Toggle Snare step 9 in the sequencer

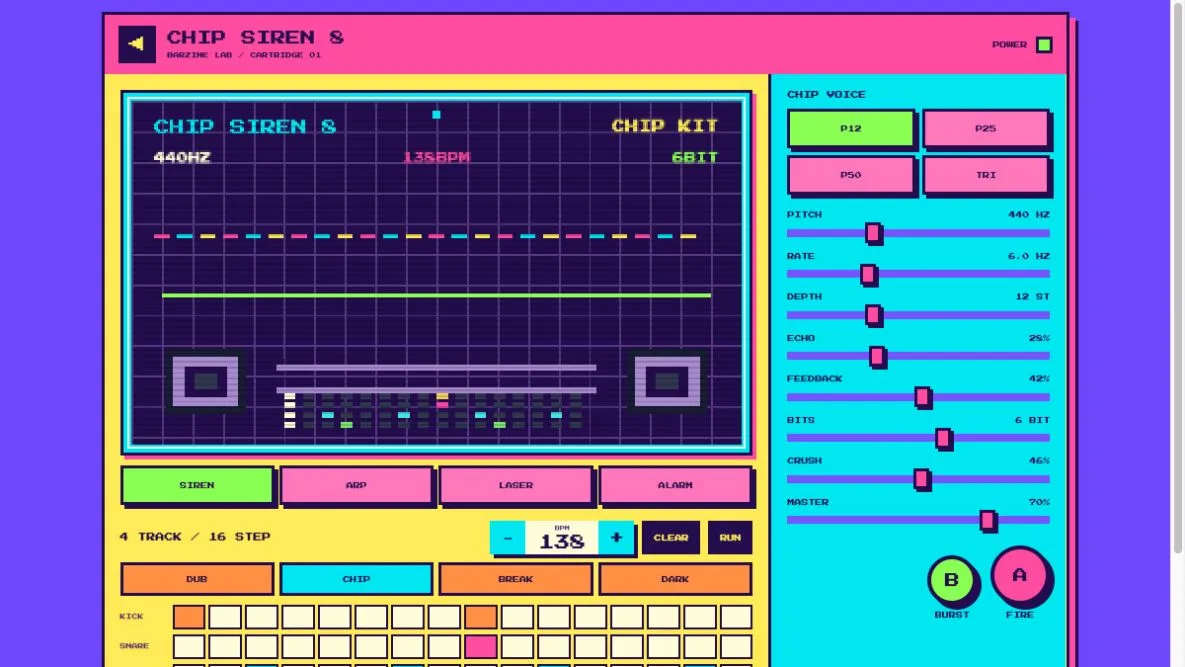click(x=481, y=647)
